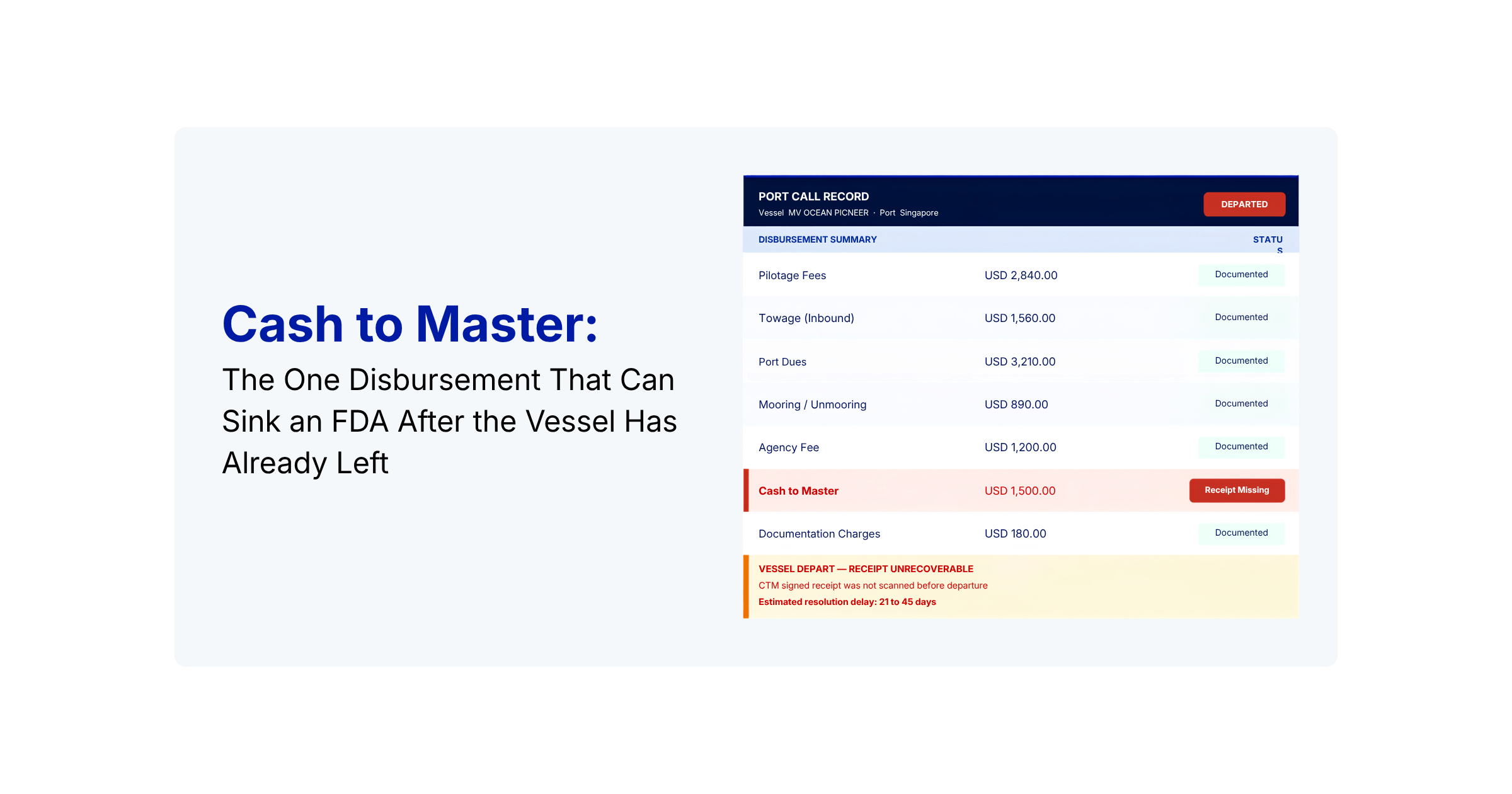Click the amount USD 180.00
Screen dimensions: 1512x794
[1016, 534]
